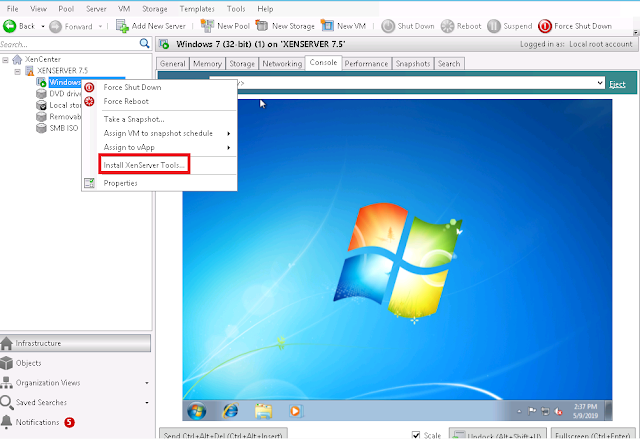Select Install XenServer Tools menu entry
Screen dimensions: 640x439
point(144,165)
